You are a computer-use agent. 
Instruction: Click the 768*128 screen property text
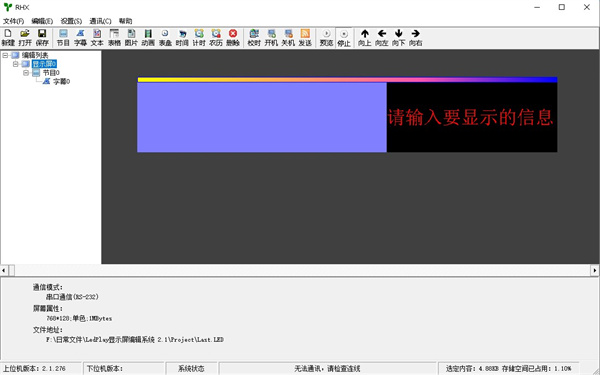[x=79, y=318]
